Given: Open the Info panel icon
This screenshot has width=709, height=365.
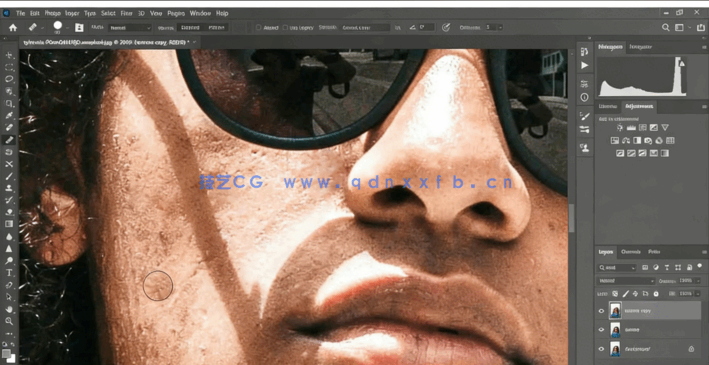Looking at the screenshot, I should coord(584,97).
